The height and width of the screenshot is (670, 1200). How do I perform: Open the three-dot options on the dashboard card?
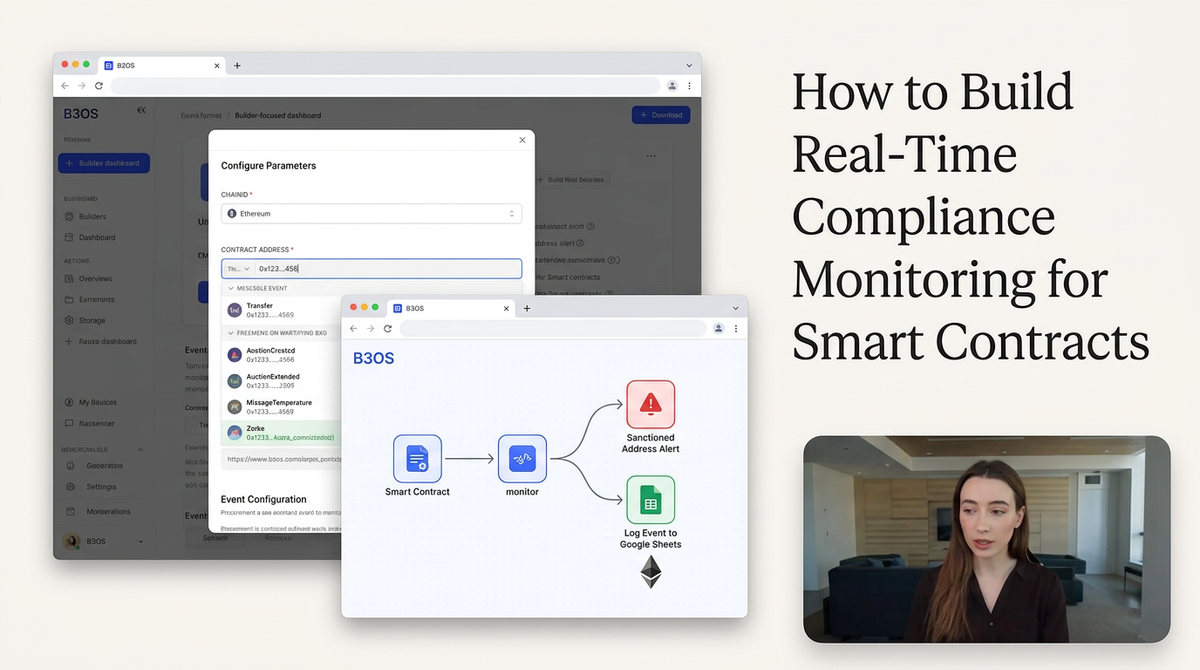click(x=651, y=156)
